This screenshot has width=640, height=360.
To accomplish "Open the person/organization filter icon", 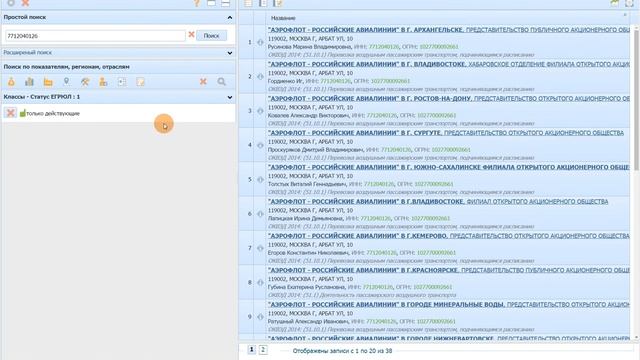I will 103,82.
